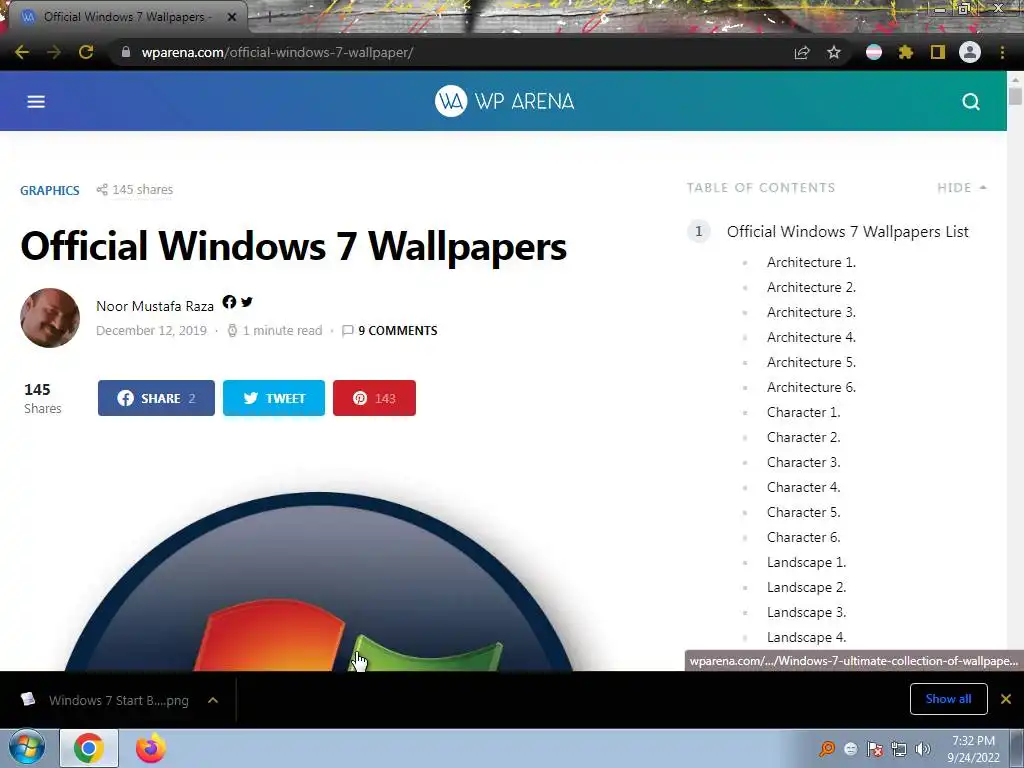Jump to Landscape 2 section

click(x=807, y=587)
